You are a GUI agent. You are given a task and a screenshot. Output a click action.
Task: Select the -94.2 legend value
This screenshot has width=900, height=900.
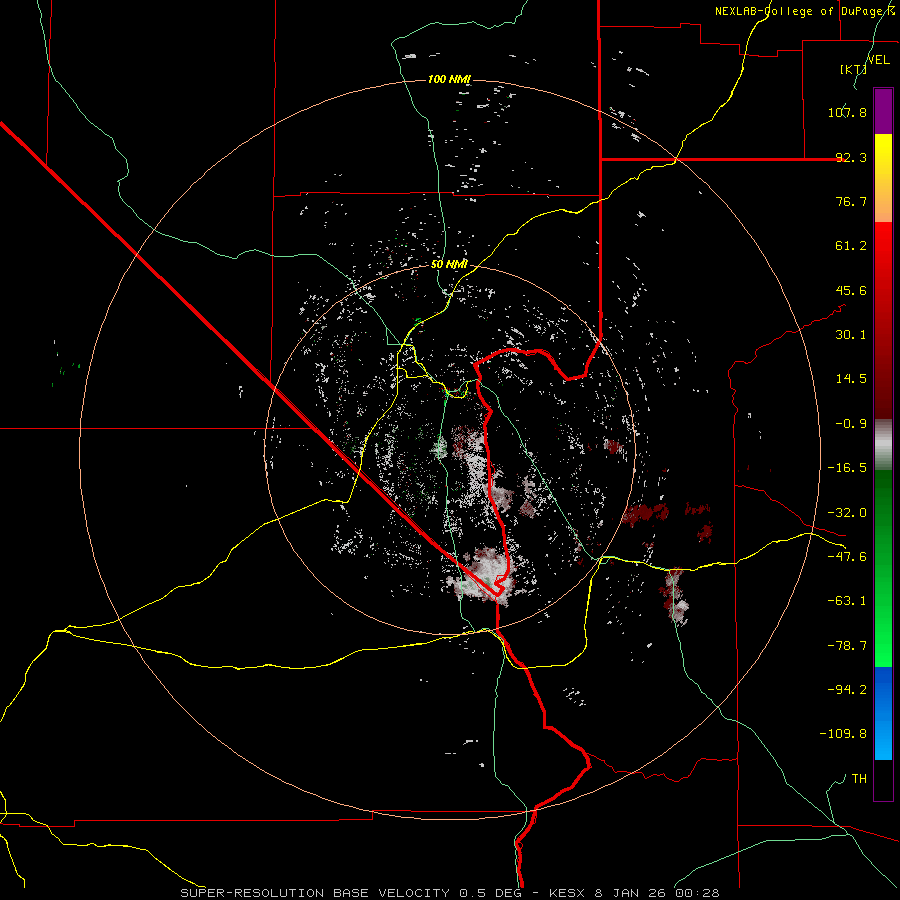847,690
